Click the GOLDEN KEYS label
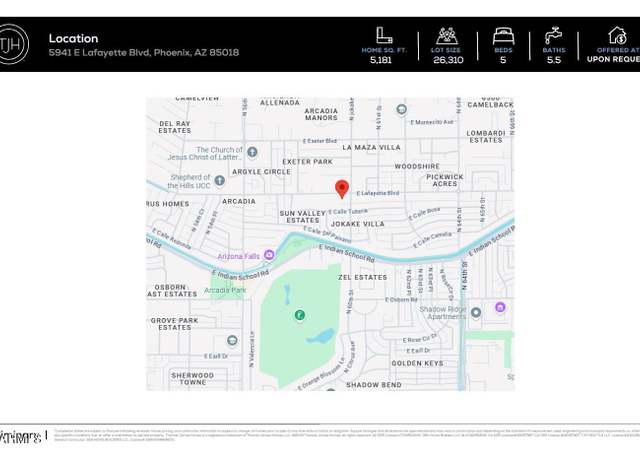 (418, 363)
